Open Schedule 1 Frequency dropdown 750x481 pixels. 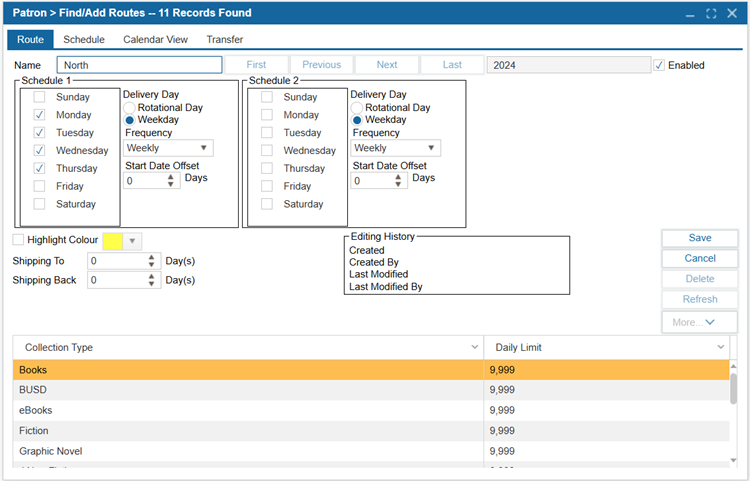click(x=205, y=148)
